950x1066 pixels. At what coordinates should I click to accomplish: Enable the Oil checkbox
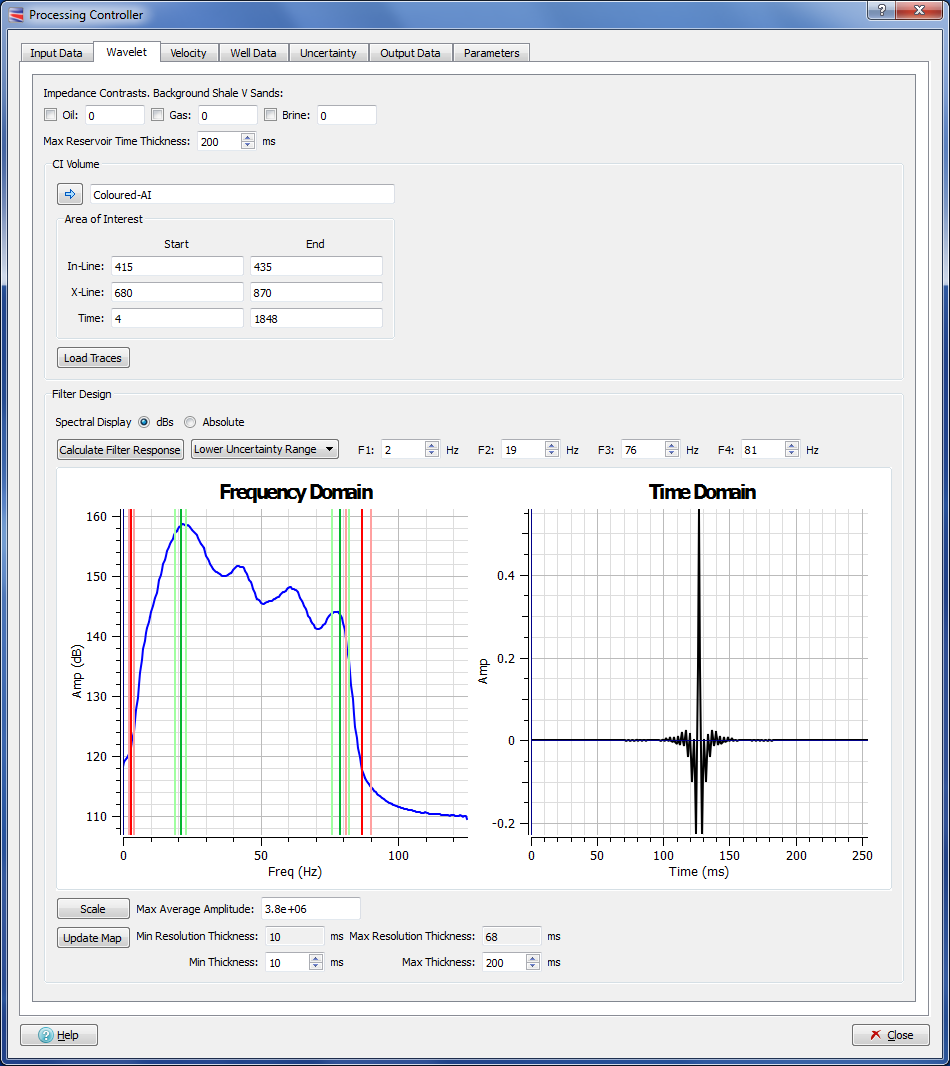click(51, 115)
